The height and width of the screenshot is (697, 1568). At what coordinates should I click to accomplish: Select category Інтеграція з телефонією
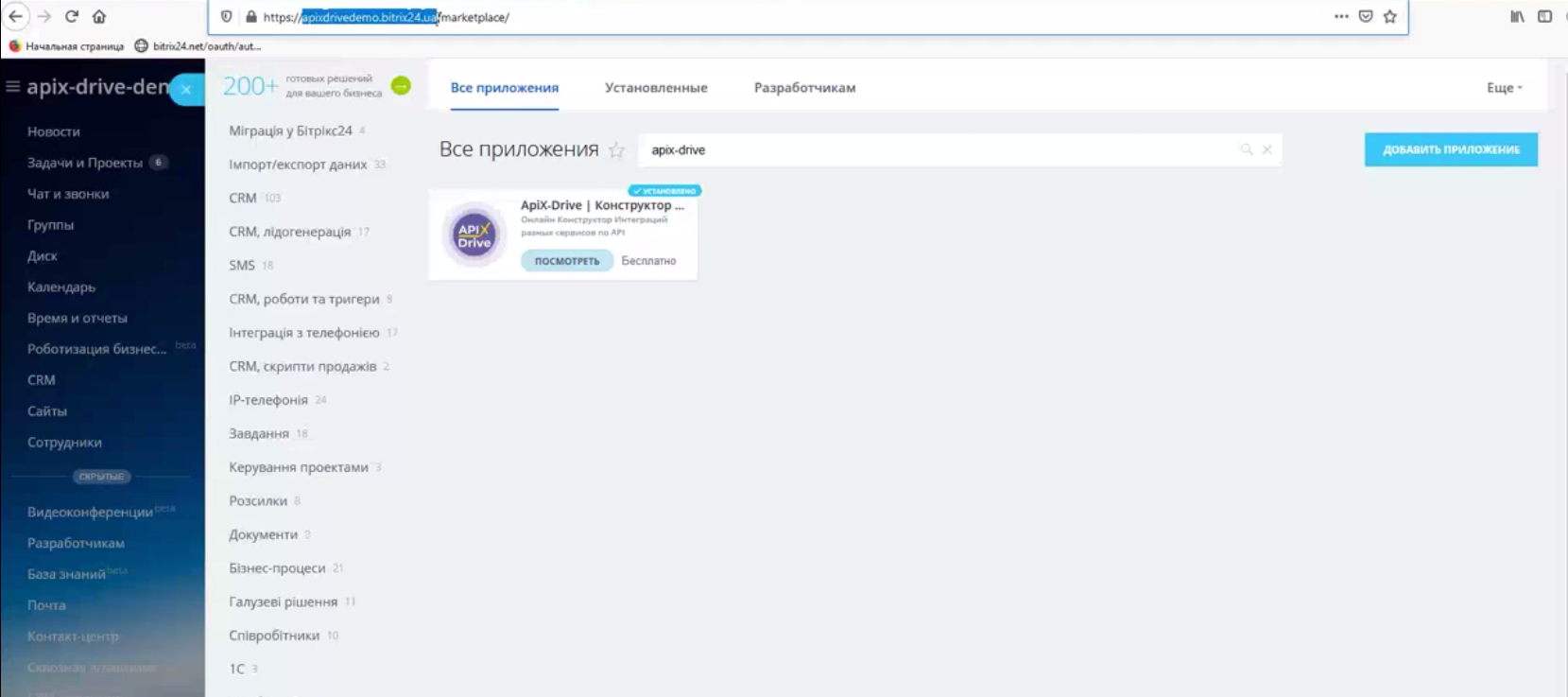pos(304,333)
